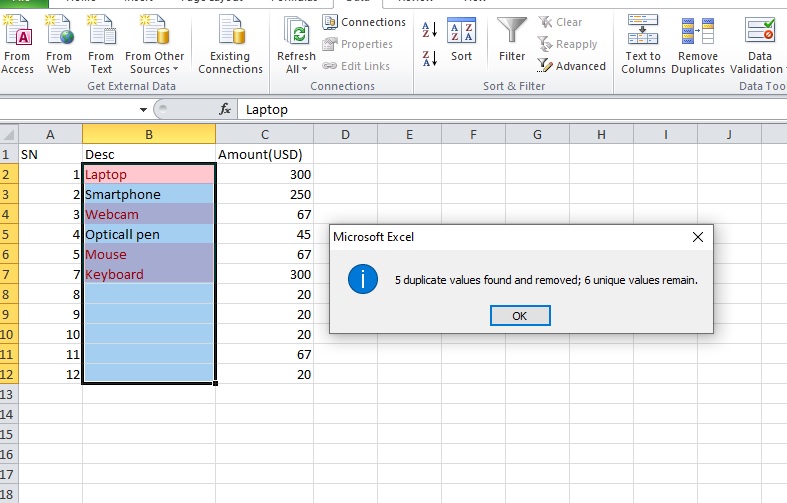
Task: Click Clear filter option
Action: click(560, 22)
